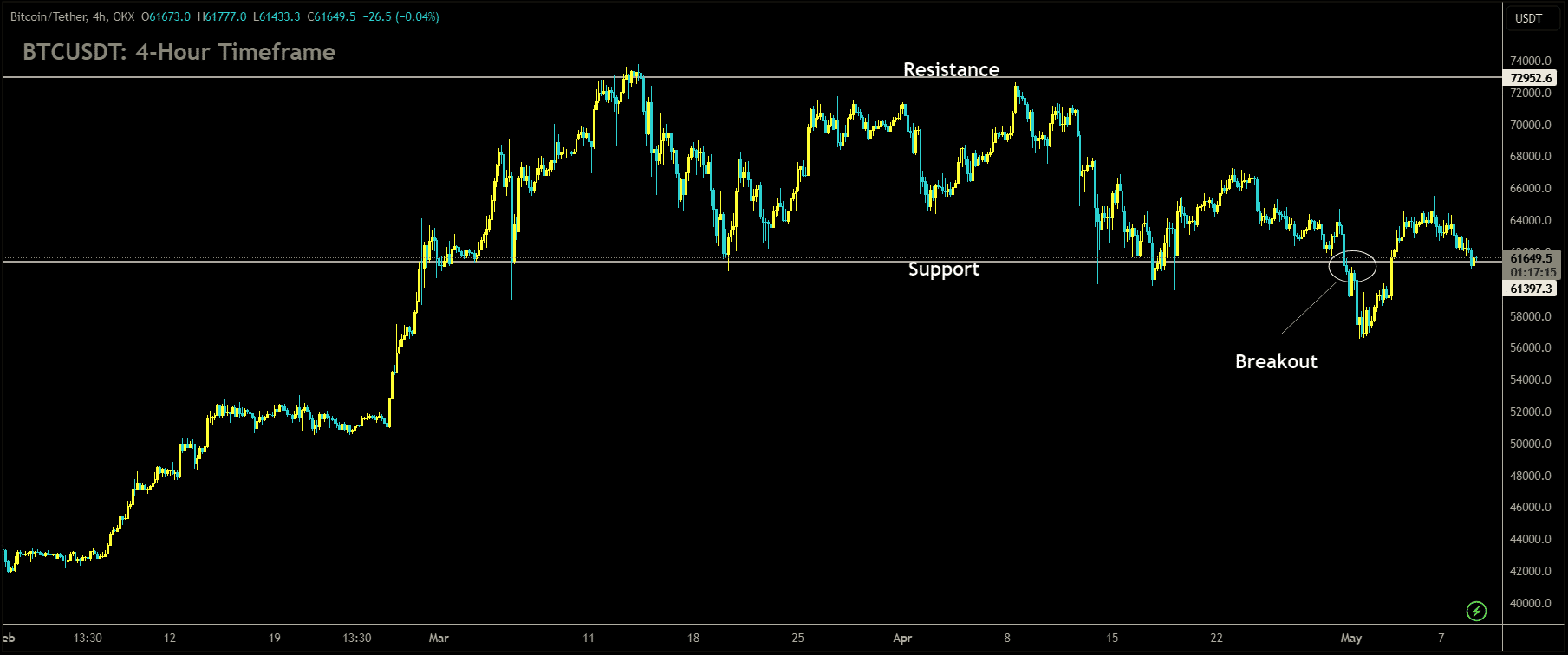Screen dimensions: 1568x655
Task: Click the lightning bolt icon at chart corner
Action: (1476, 612)
